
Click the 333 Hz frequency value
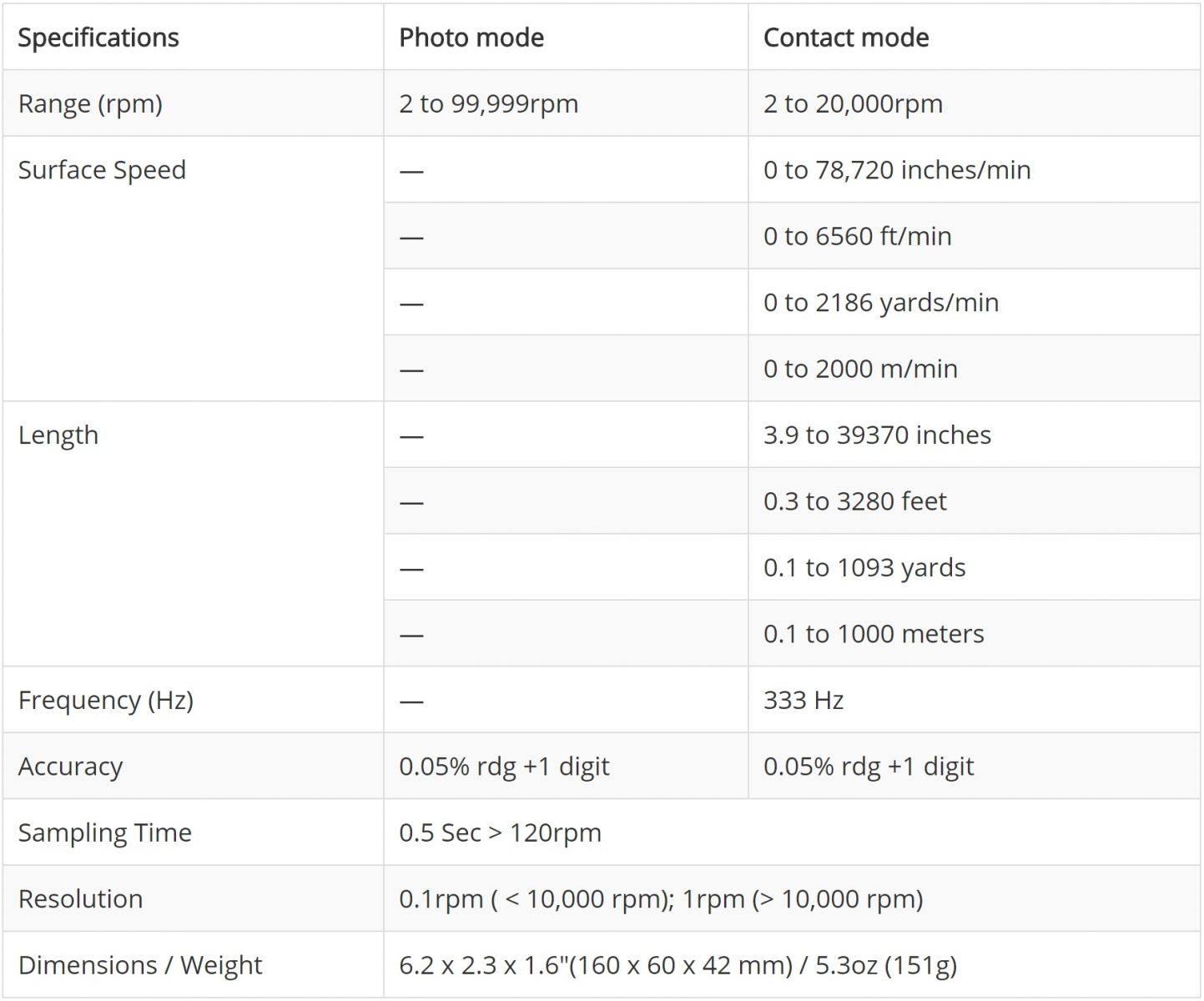click(803, 700)
